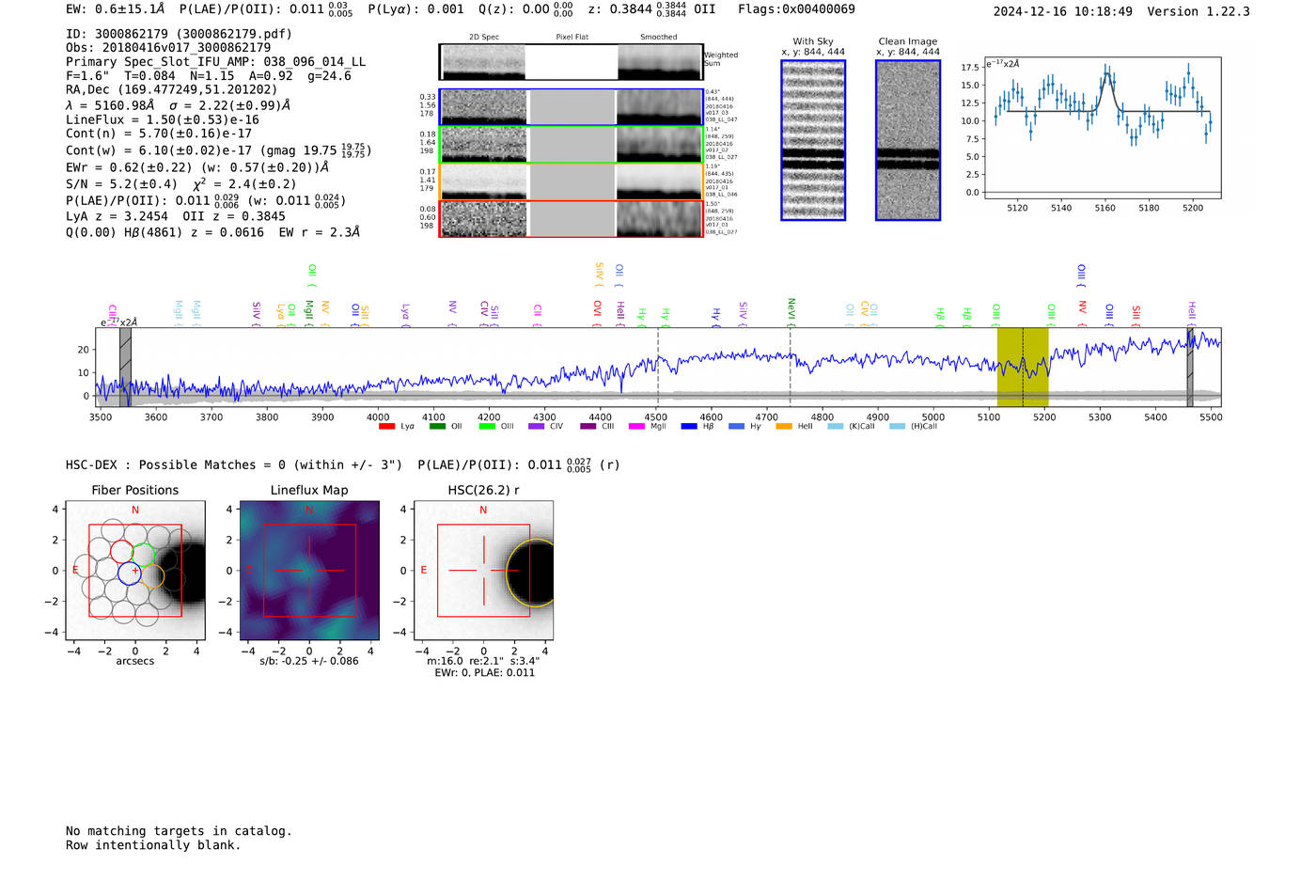Select the purple CIV legend swatch
1316x896 pixels.
[537, 427]
